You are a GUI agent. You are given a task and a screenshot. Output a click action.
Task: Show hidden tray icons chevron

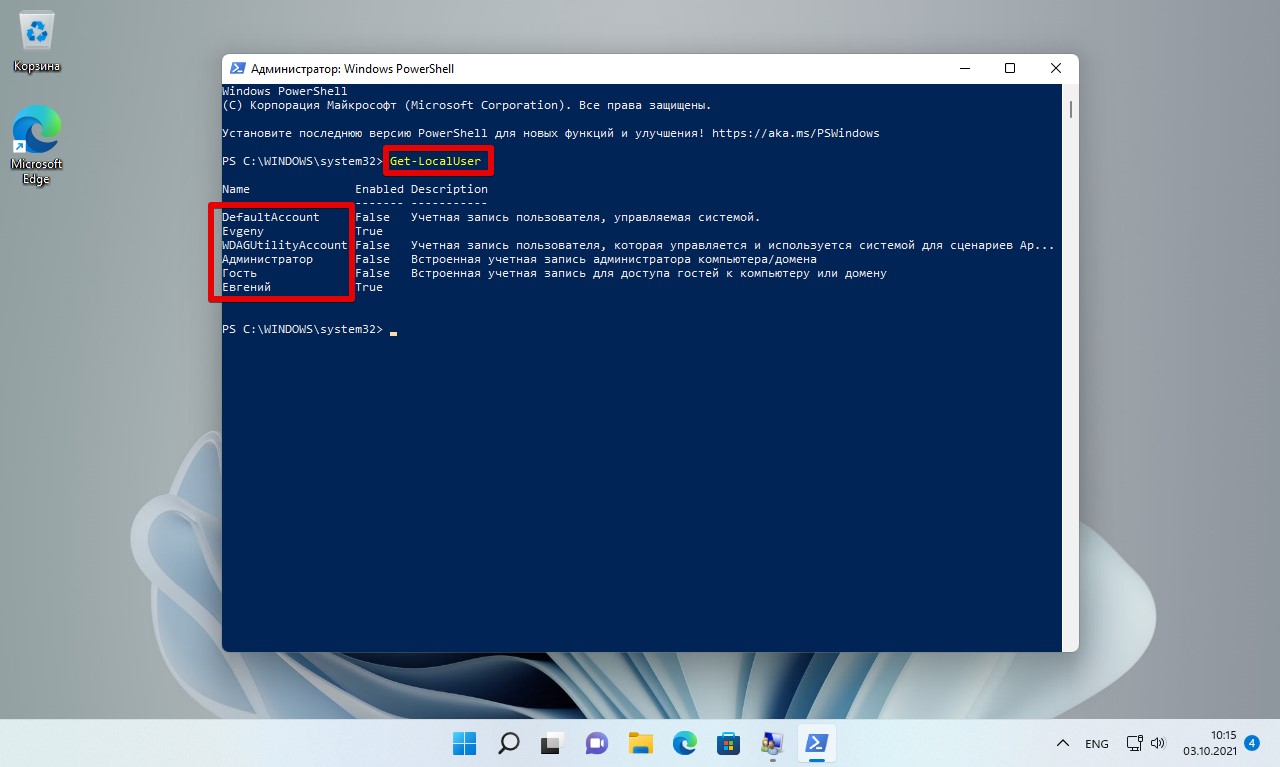[x=1063, y=743]
